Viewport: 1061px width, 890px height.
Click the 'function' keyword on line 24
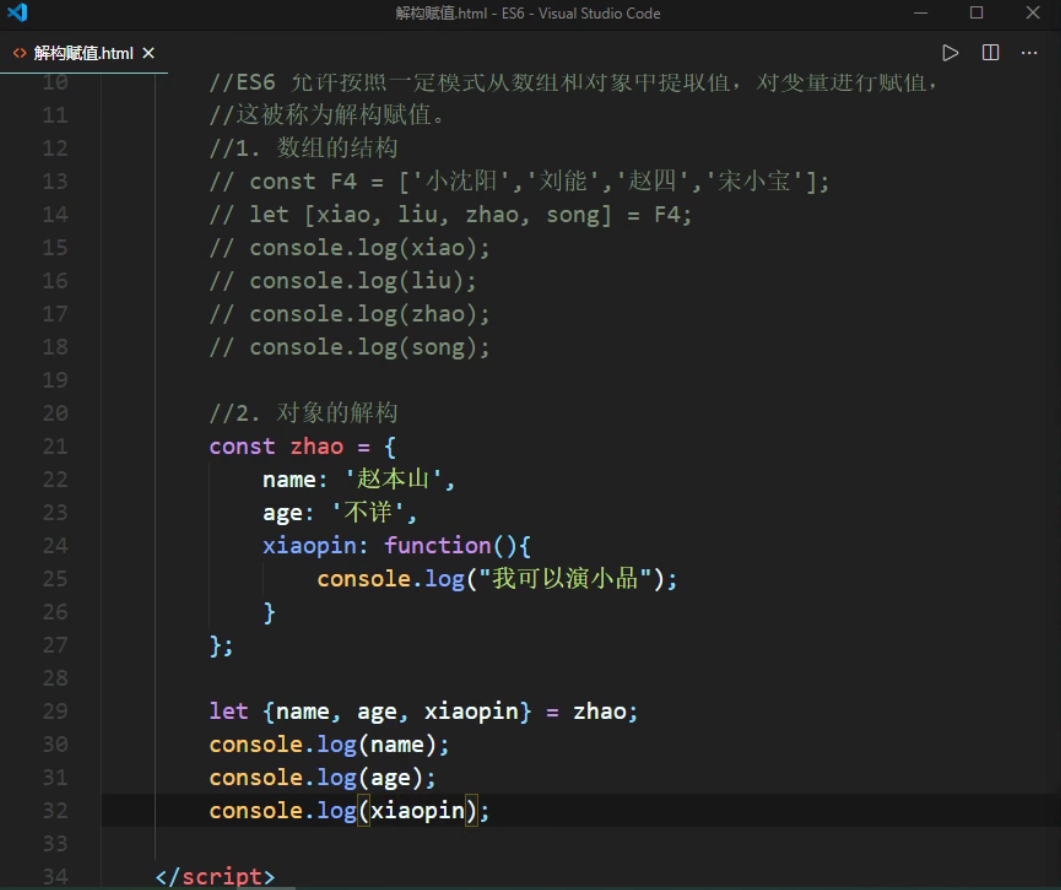pos(438,546)
